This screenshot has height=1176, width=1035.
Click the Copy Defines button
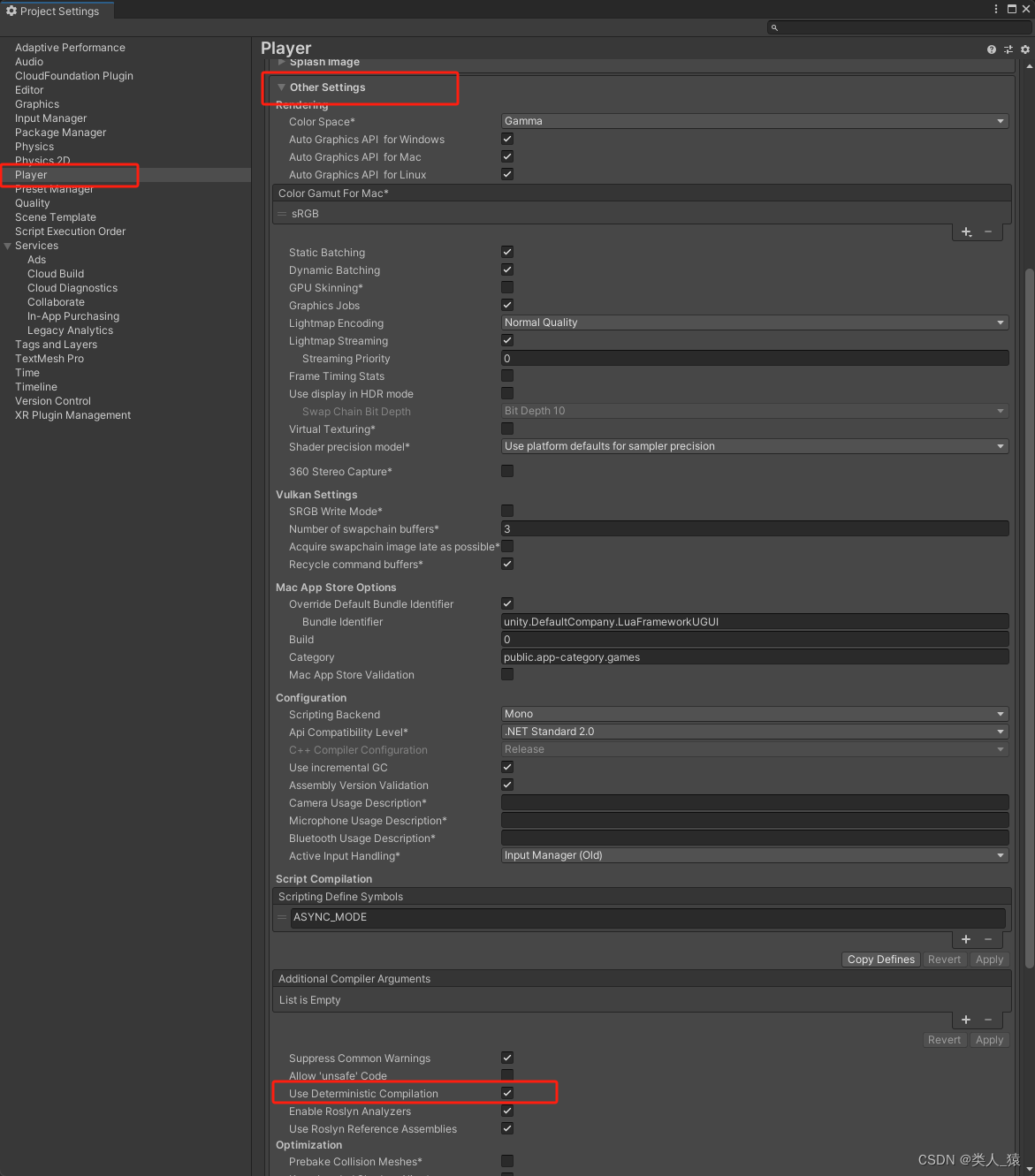[879, 959]
